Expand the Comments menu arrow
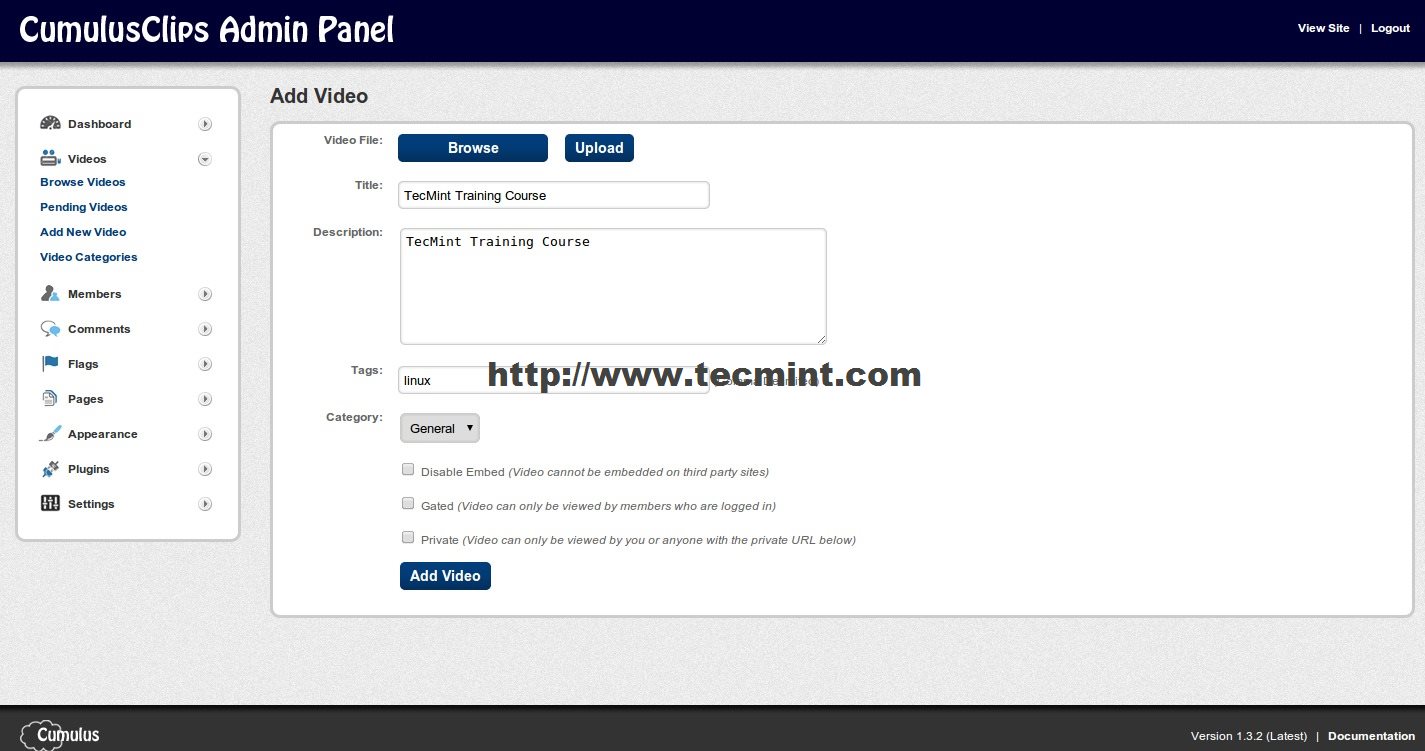The image size is (1425, 751). point(205,329)
